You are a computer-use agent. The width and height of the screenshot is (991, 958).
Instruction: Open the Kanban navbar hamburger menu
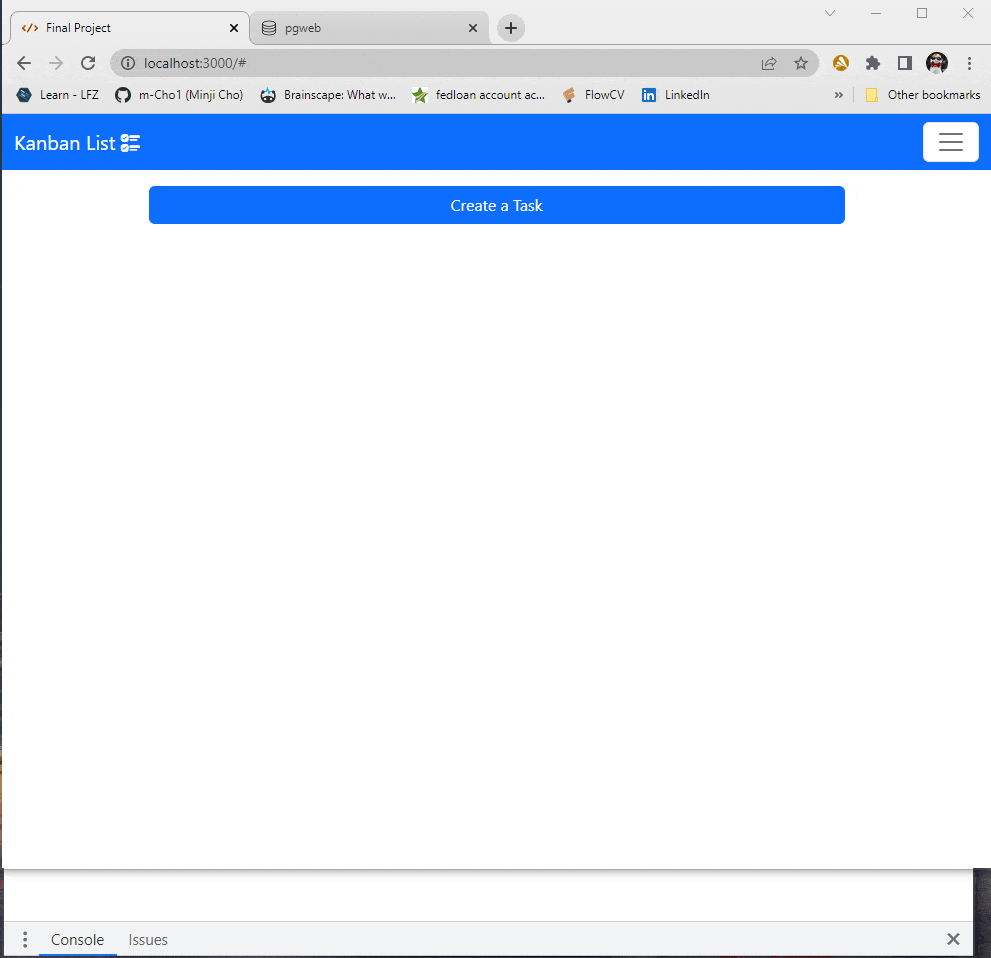click(950, 141)
